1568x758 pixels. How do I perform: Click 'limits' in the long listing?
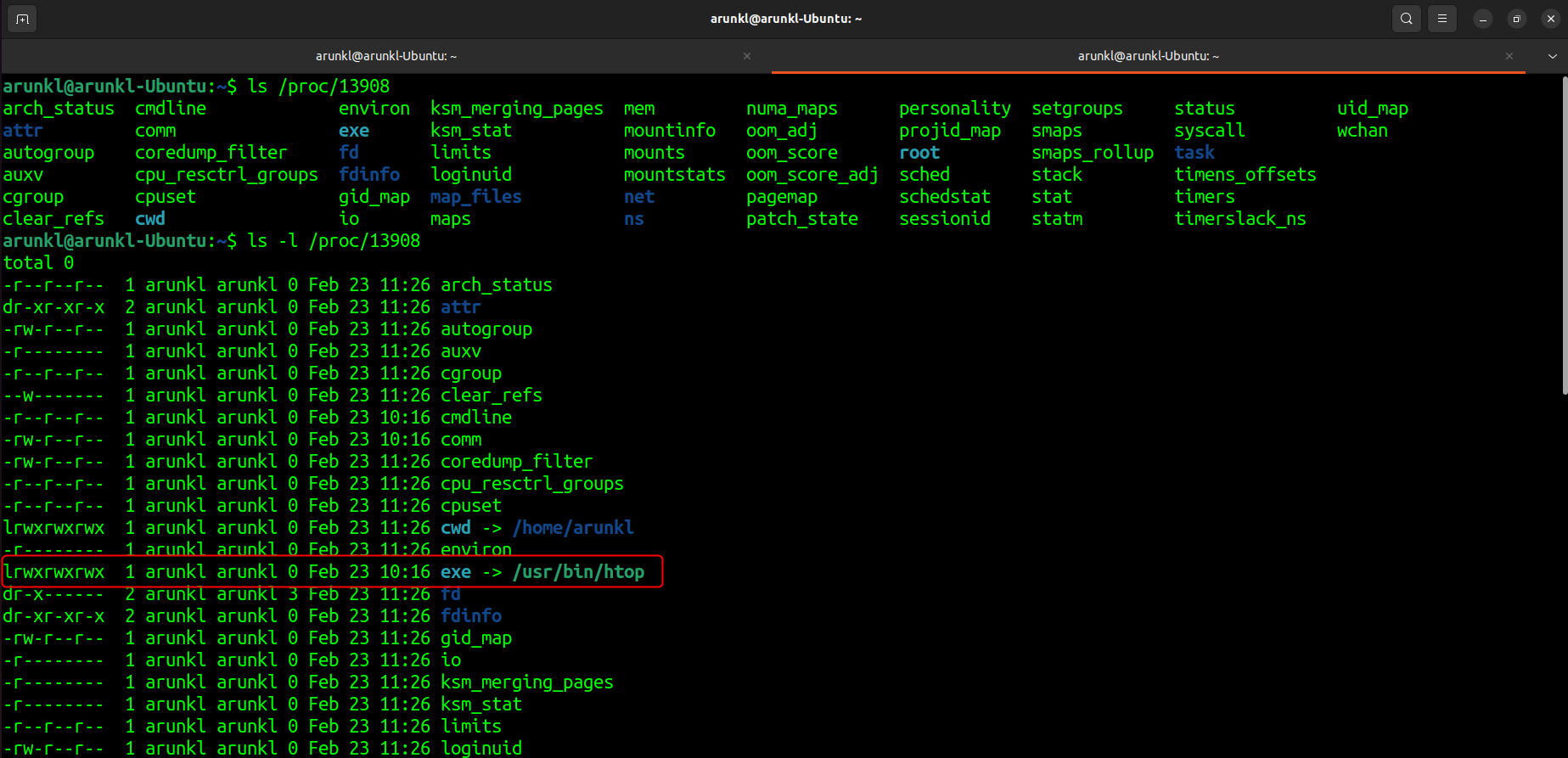click(471, 727)
